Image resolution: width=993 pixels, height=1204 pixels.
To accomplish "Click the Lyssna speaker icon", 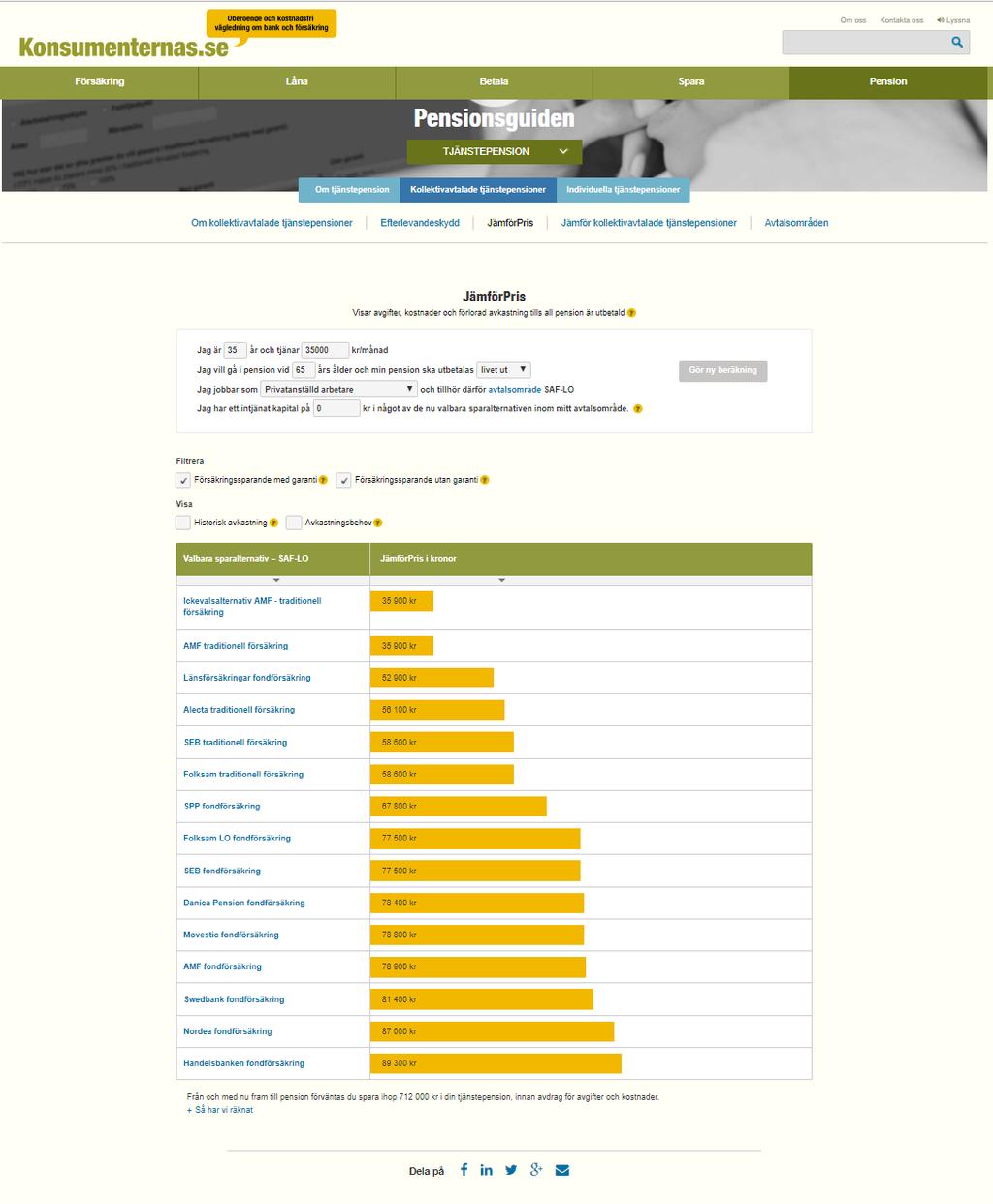I will click(x=941, y=20).
